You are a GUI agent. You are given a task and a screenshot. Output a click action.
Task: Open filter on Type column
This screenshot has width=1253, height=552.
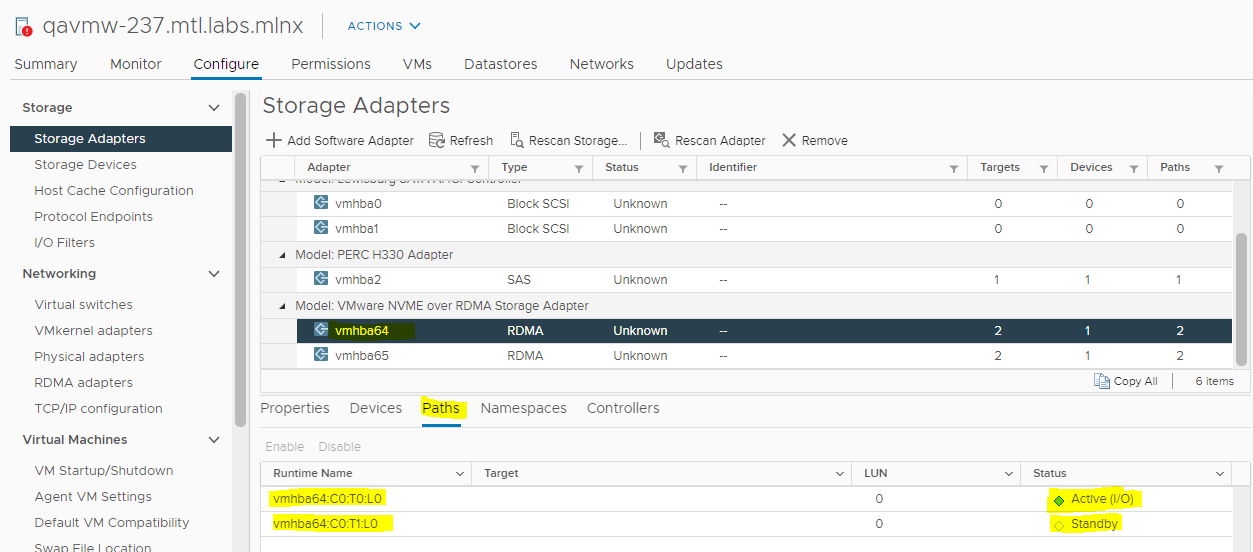click(x=579, y=168)
